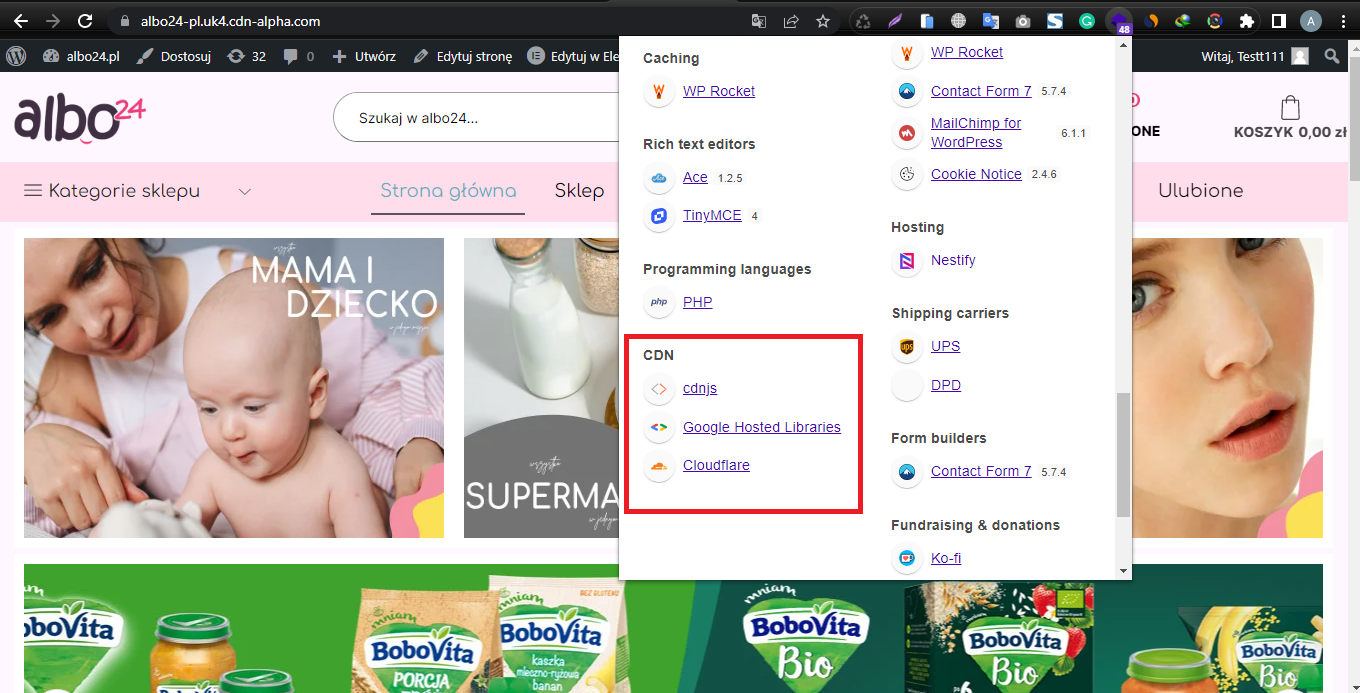Click the Wappalyzer popup scrollbar thumb
Screen dimensions: 1360x693
pos(1124,455)
